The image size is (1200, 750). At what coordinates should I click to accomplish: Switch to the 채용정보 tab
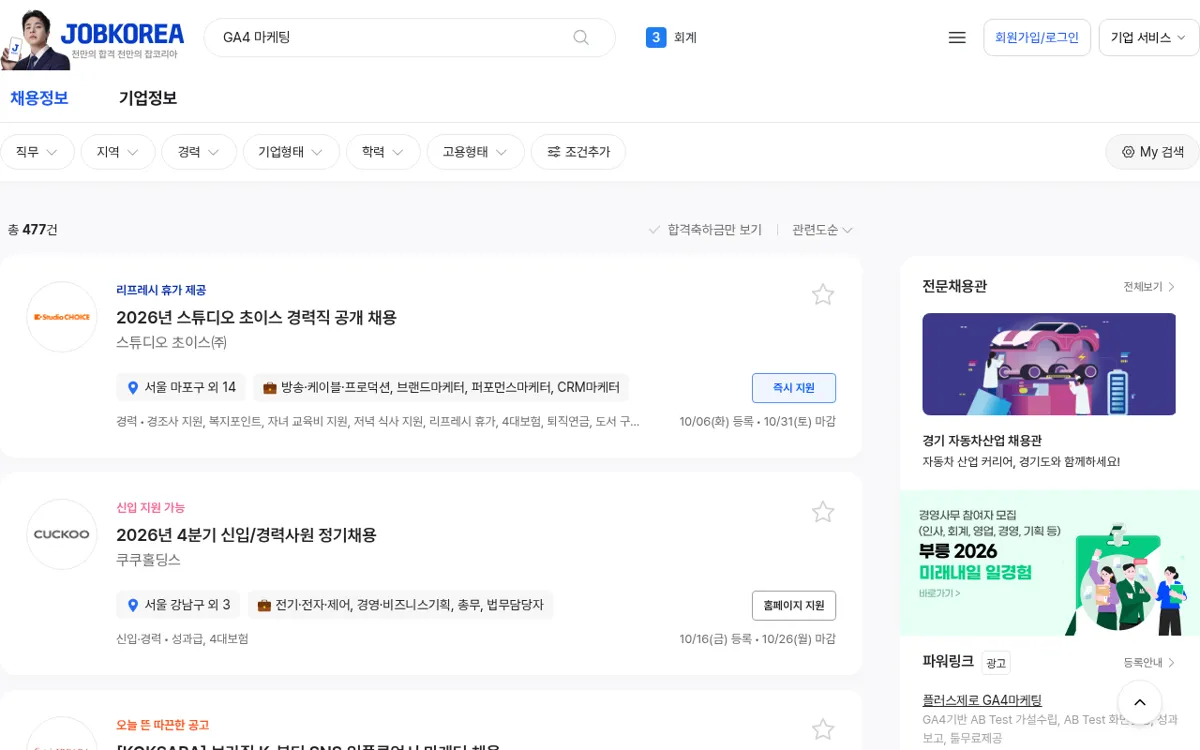[39, 98]
